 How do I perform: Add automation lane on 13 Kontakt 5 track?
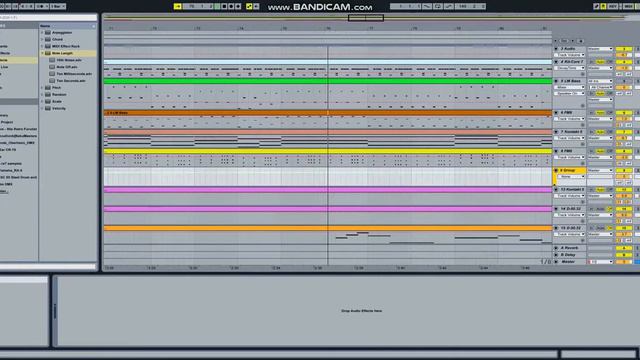(x=582, y=202)
